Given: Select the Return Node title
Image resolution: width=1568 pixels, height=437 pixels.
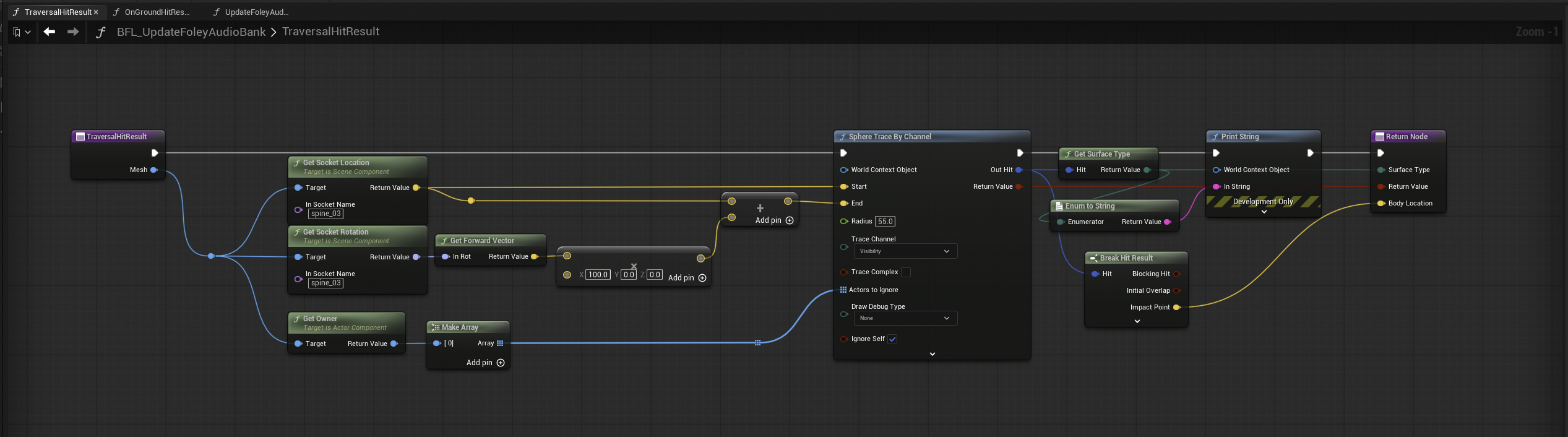Looking at the screenshot, I should click(1406, 137).
